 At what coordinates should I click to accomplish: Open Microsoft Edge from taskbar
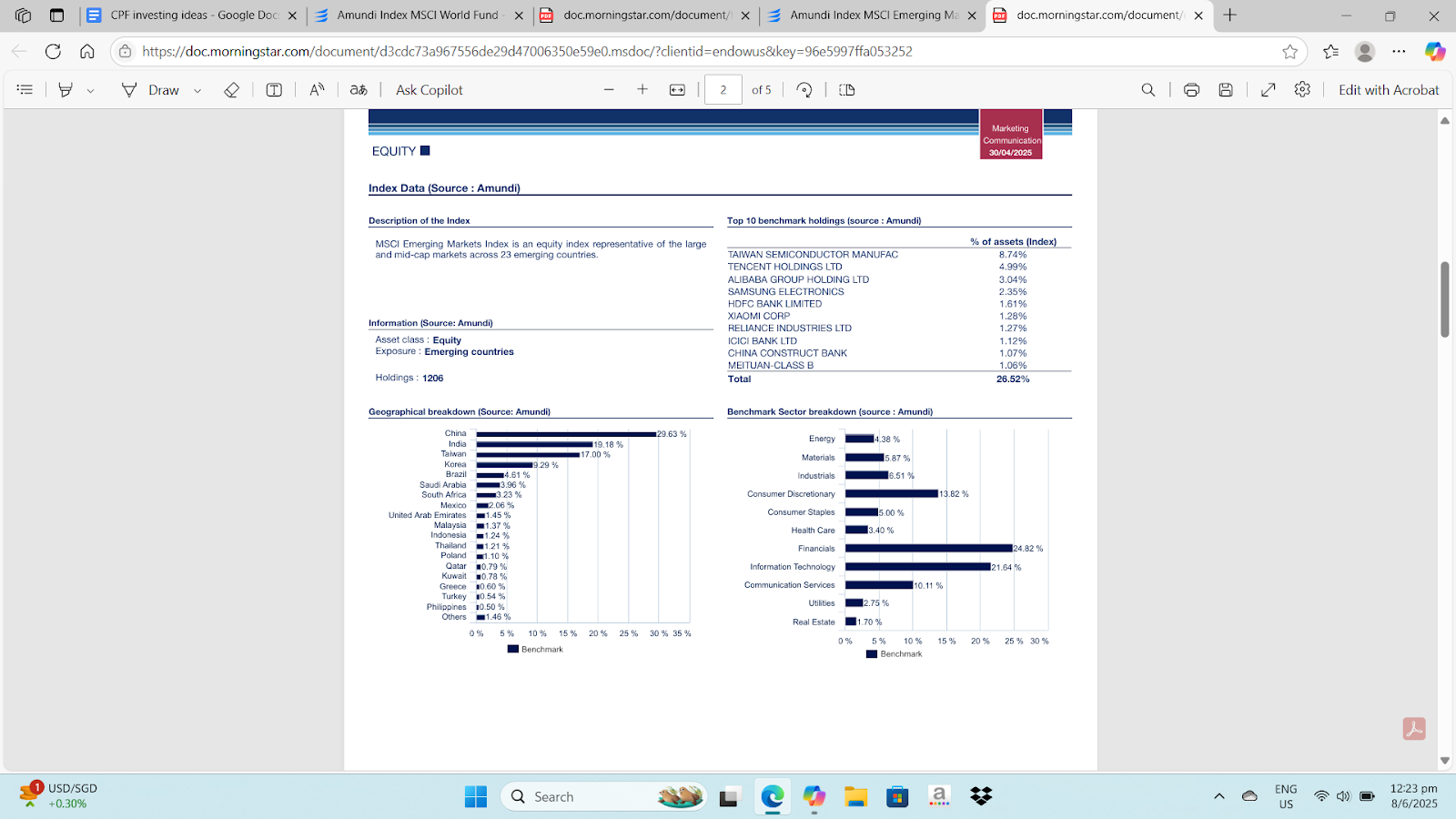point(773,797)
